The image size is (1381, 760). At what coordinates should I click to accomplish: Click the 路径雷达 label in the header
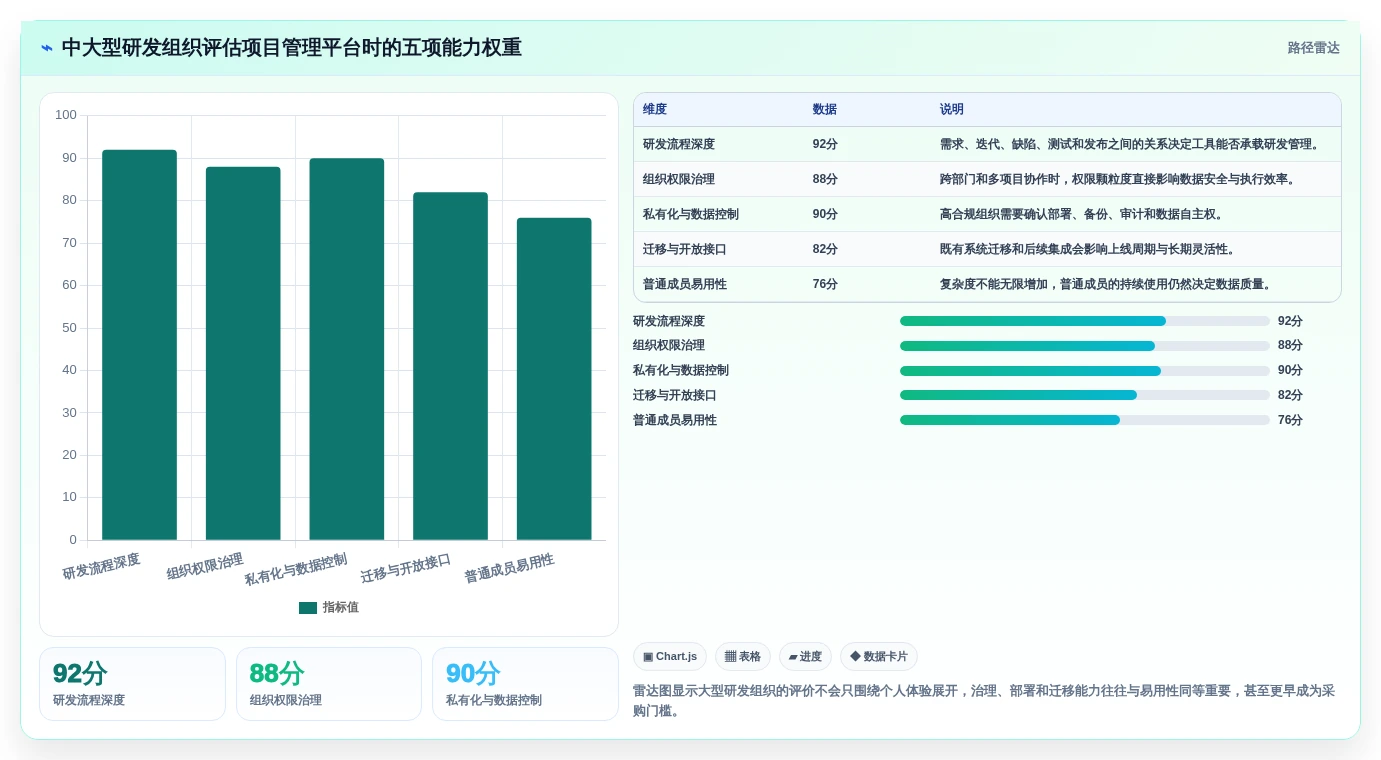click(1313, 48)
